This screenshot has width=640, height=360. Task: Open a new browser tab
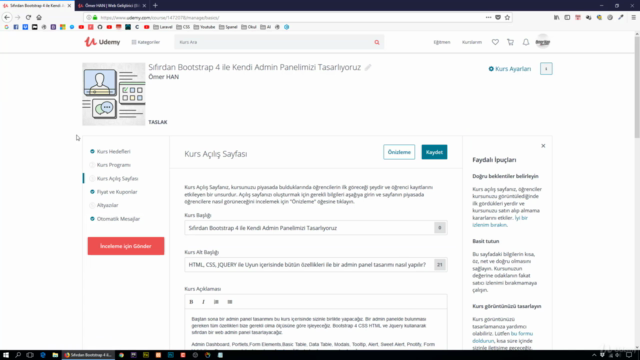click(155, 6)
